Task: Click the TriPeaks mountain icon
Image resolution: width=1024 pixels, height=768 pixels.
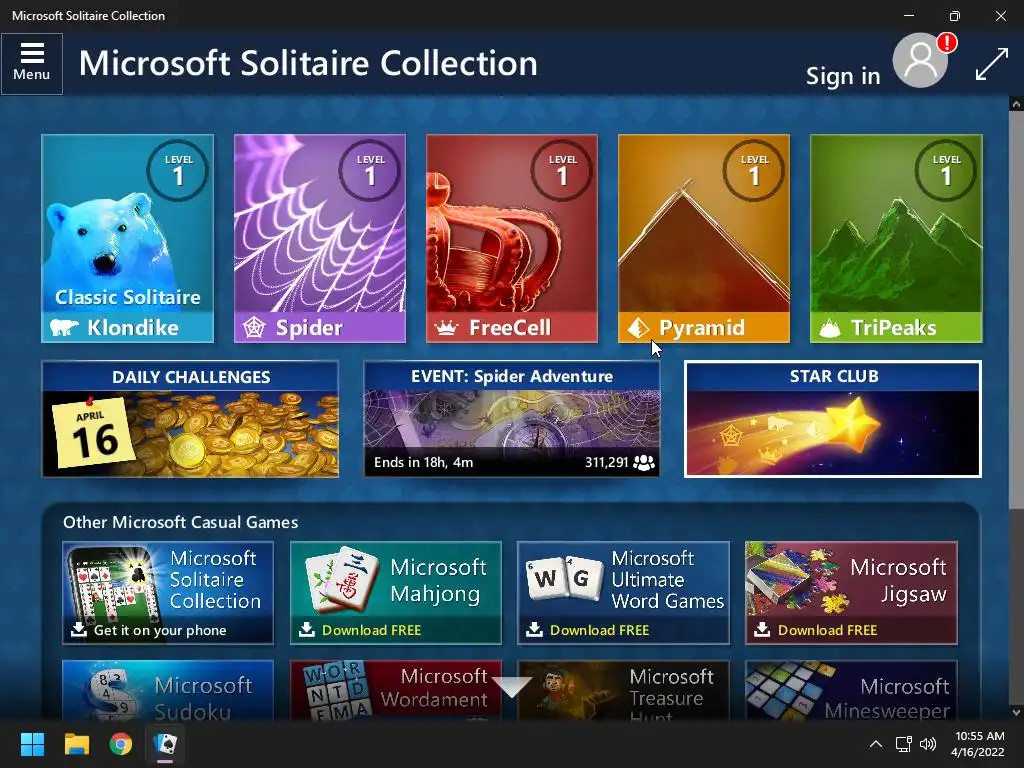Action: [829, 328]
